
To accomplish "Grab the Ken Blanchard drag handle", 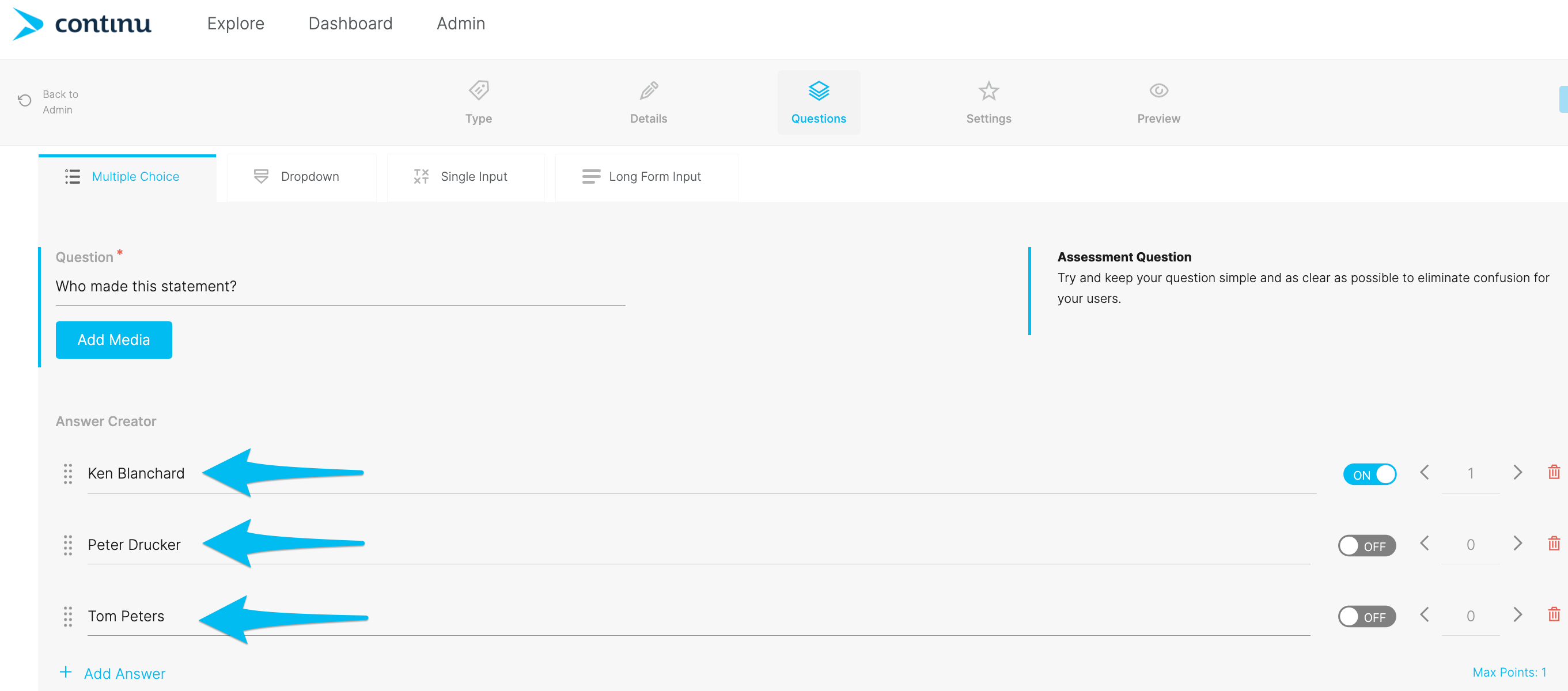I will 67,474.
